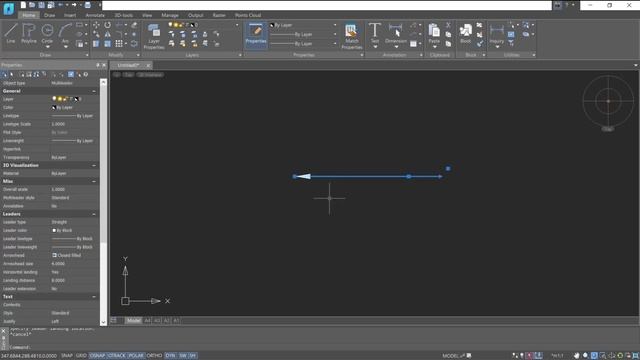Open the Annotate ribbon tab
Viewport: 640px width, 360px height.
pyautogui.click(x=95, y=15)
